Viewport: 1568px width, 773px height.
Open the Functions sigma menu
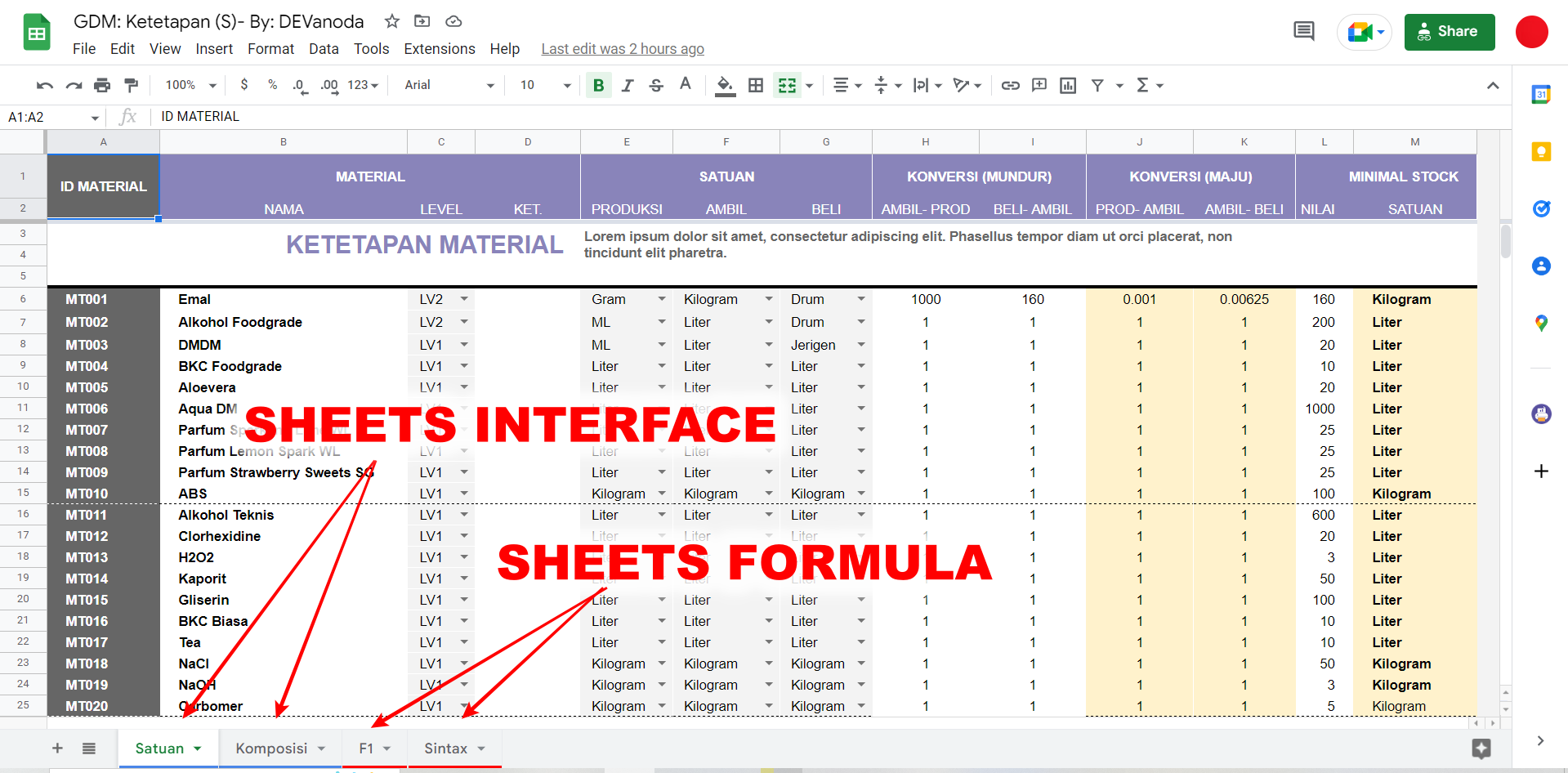tap(1150, 85)
